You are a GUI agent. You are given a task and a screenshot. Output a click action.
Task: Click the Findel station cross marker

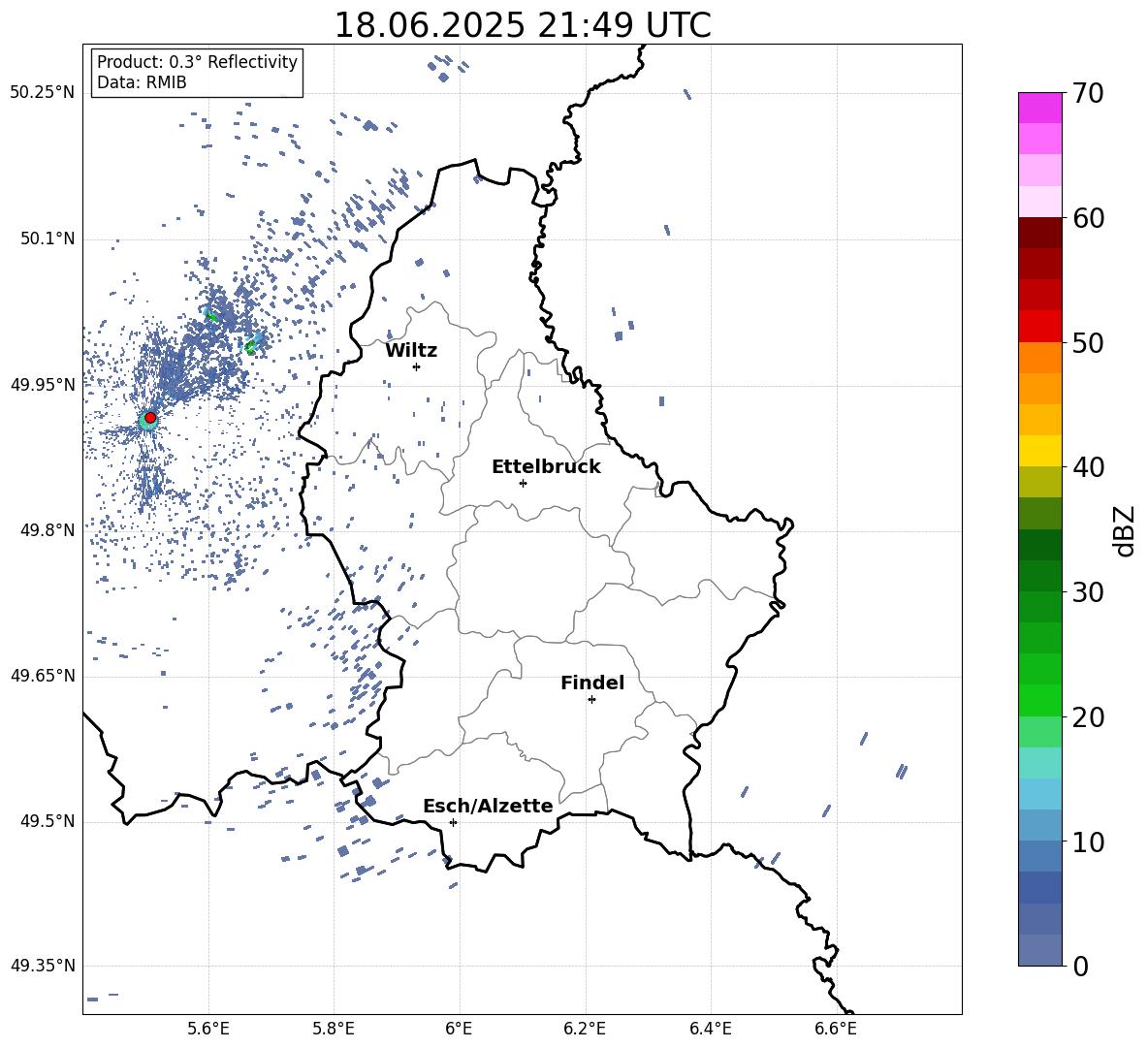click(591, 700)
